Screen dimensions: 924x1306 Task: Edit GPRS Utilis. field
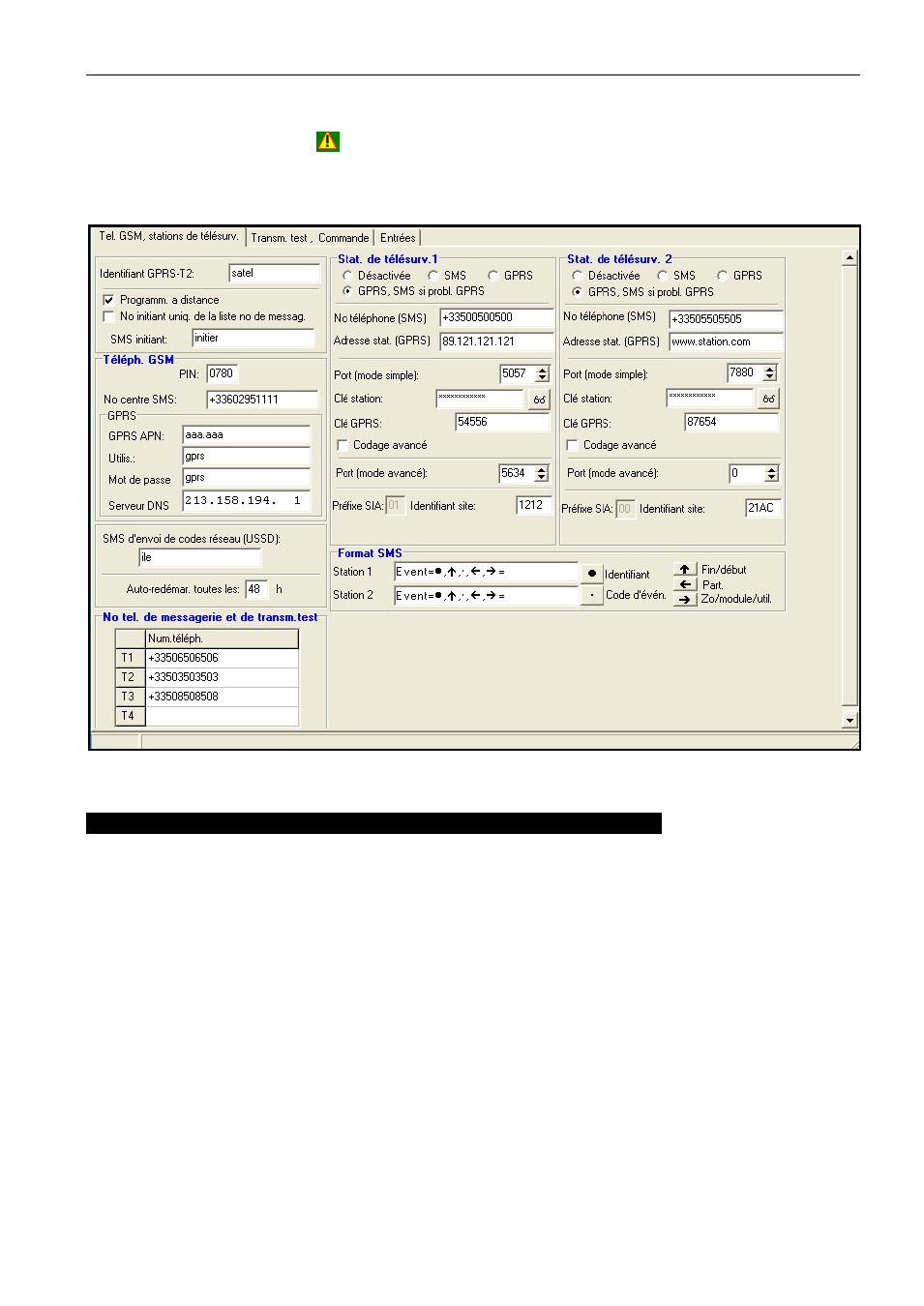click(x=247, y=457)
